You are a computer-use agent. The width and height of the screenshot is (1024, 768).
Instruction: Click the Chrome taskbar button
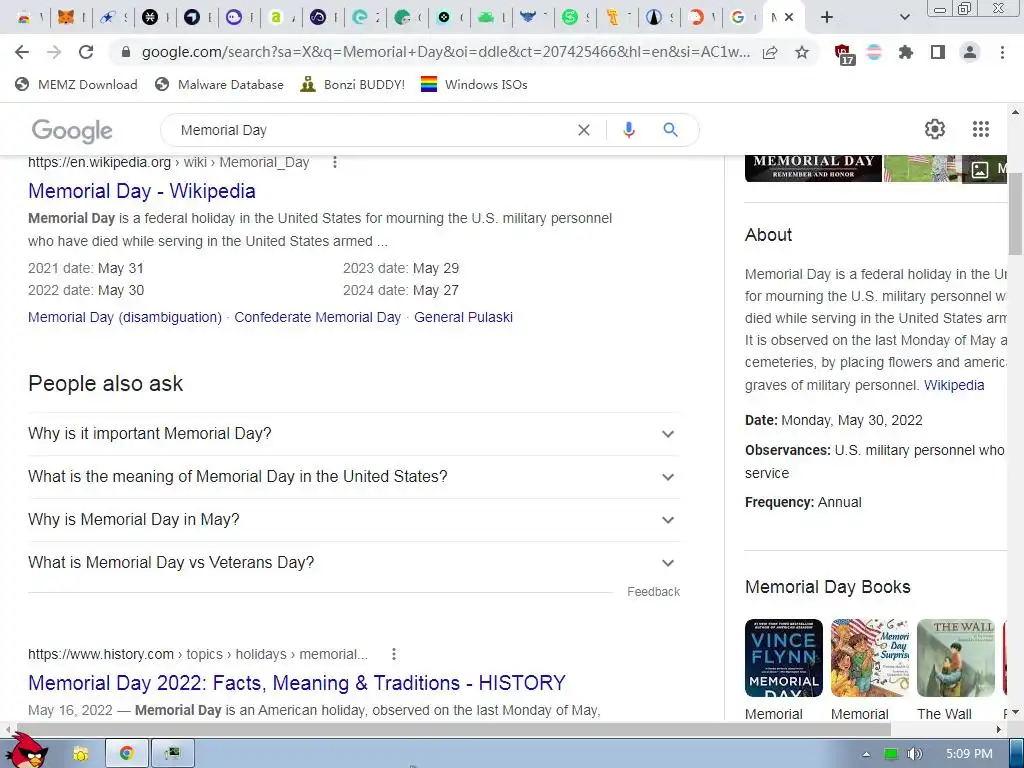pyautogui.click(x=127, y=753)
